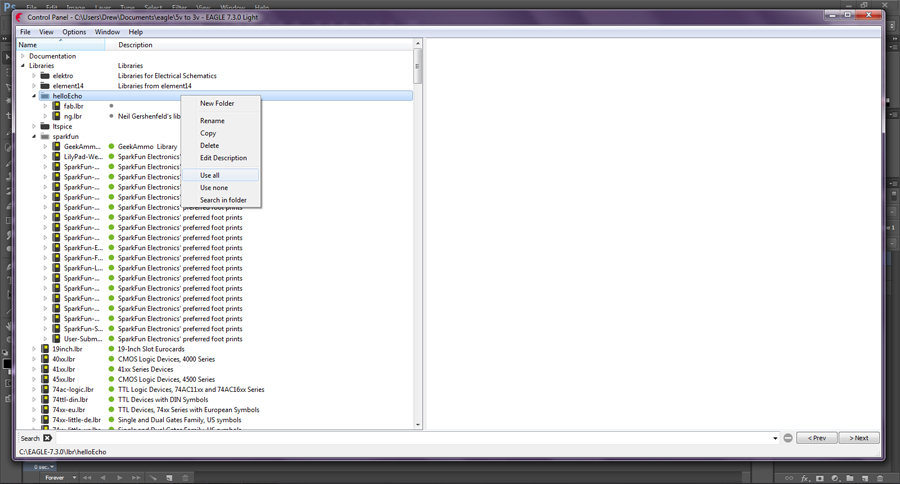Toggle the in-use dot for fab.lbr
Viewport: 900px width, 484px height.
coord(111,106)
